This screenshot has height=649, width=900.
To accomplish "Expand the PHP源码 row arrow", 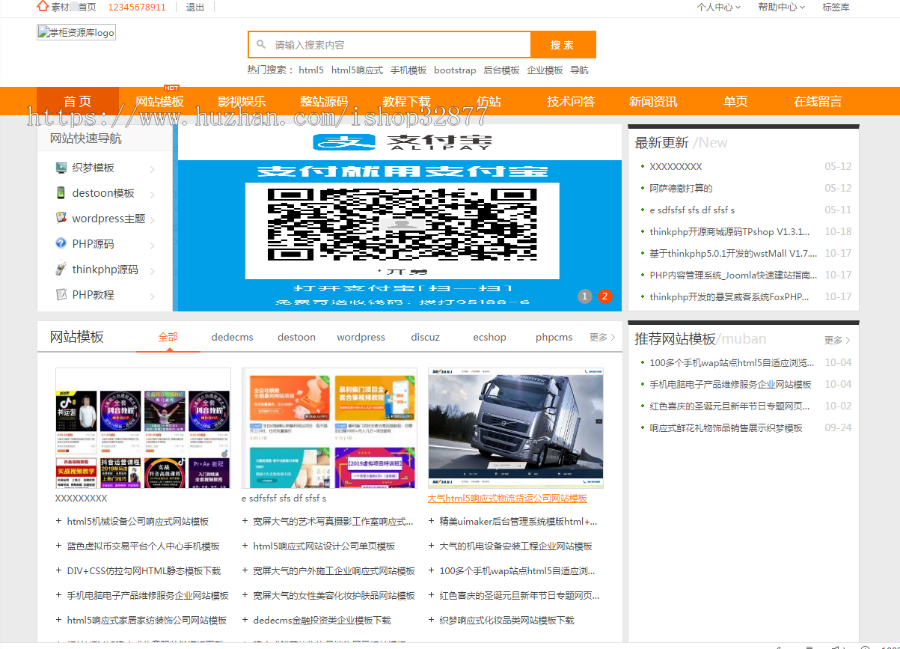I will click(x=152, y=245).
